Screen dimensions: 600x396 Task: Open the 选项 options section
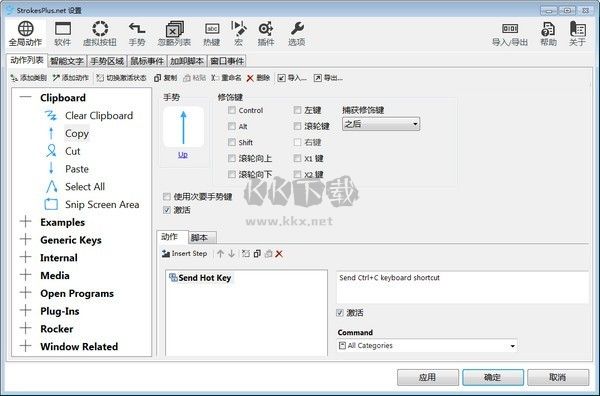coord(297,34)
